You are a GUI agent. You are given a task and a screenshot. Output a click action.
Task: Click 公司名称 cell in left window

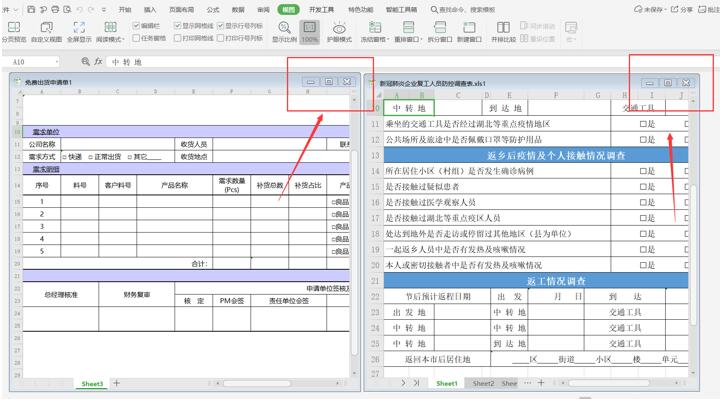pyautogui.click(x=42, y=144)
